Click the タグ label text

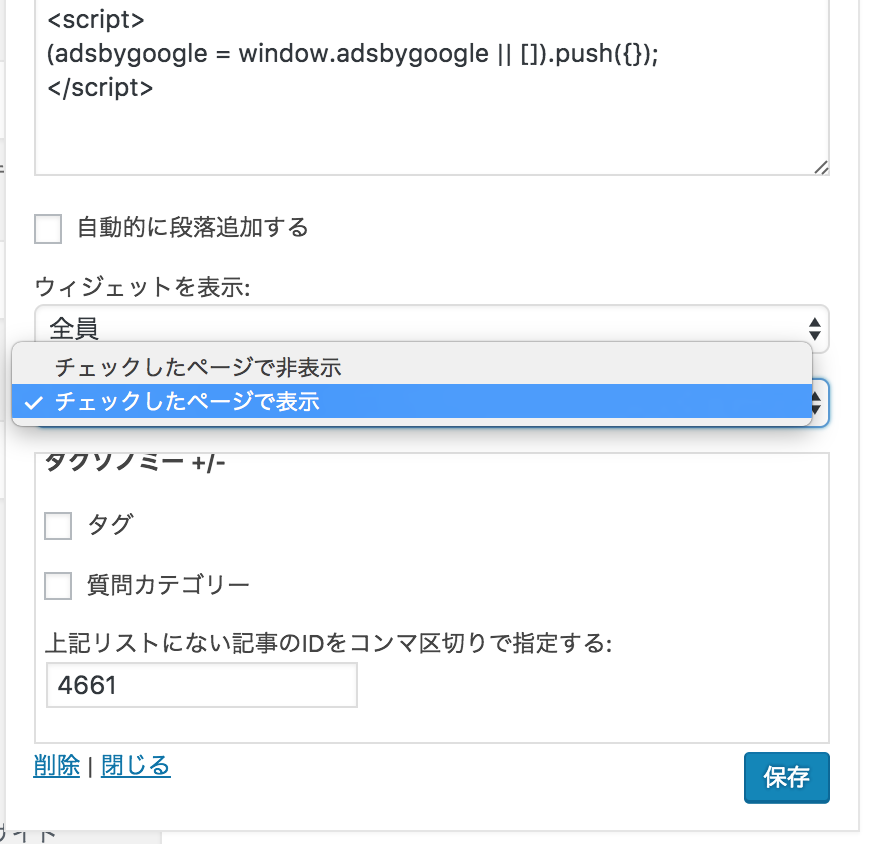click(x=111, y=525)
